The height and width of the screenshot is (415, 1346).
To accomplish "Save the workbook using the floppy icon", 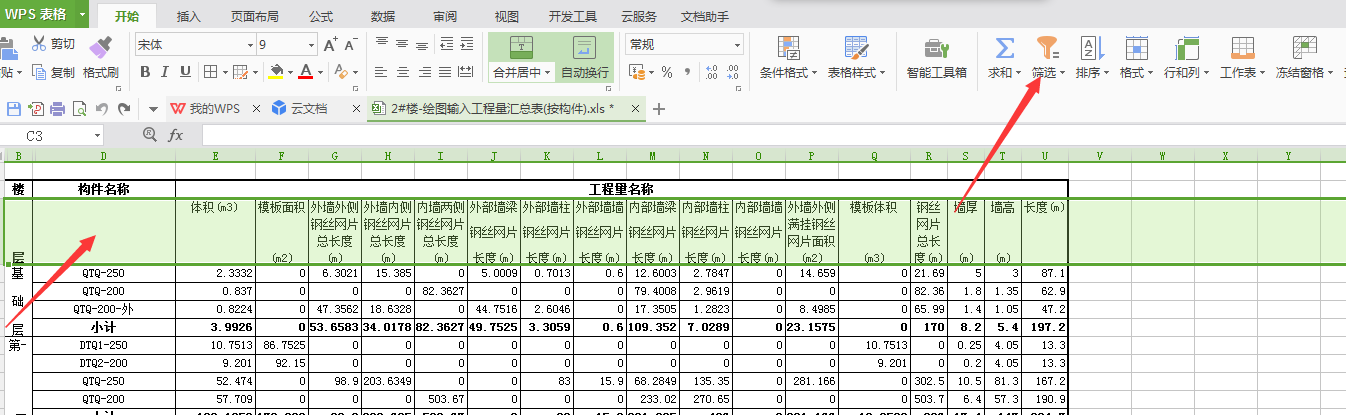I will click(14, 108).
